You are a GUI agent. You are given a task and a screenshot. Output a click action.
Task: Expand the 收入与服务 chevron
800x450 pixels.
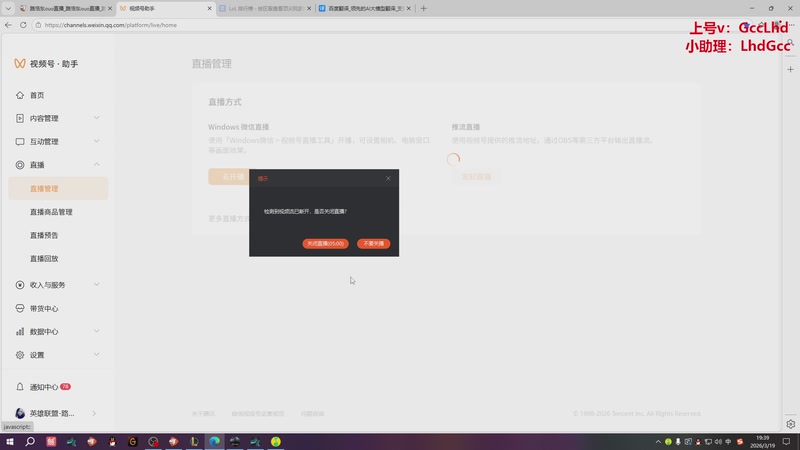(x=96, y=285)
